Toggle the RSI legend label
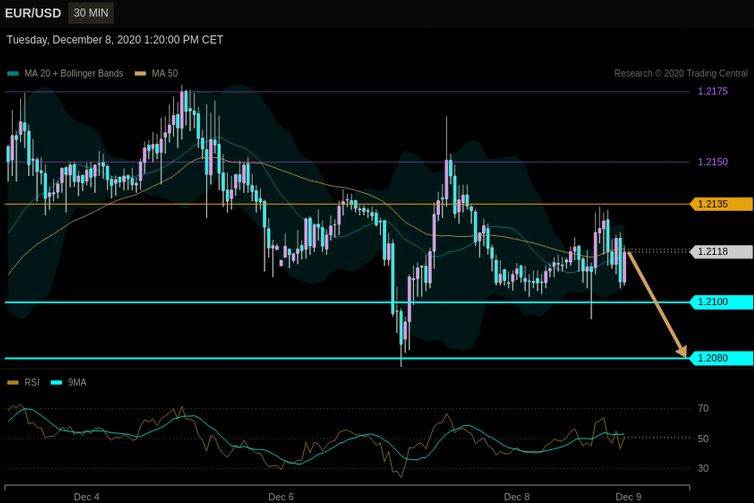754x503 pixels. (x=32, y=383)
